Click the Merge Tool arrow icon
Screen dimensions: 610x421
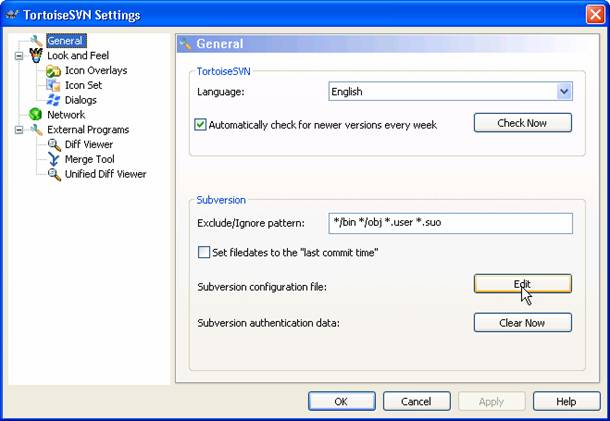54,159
